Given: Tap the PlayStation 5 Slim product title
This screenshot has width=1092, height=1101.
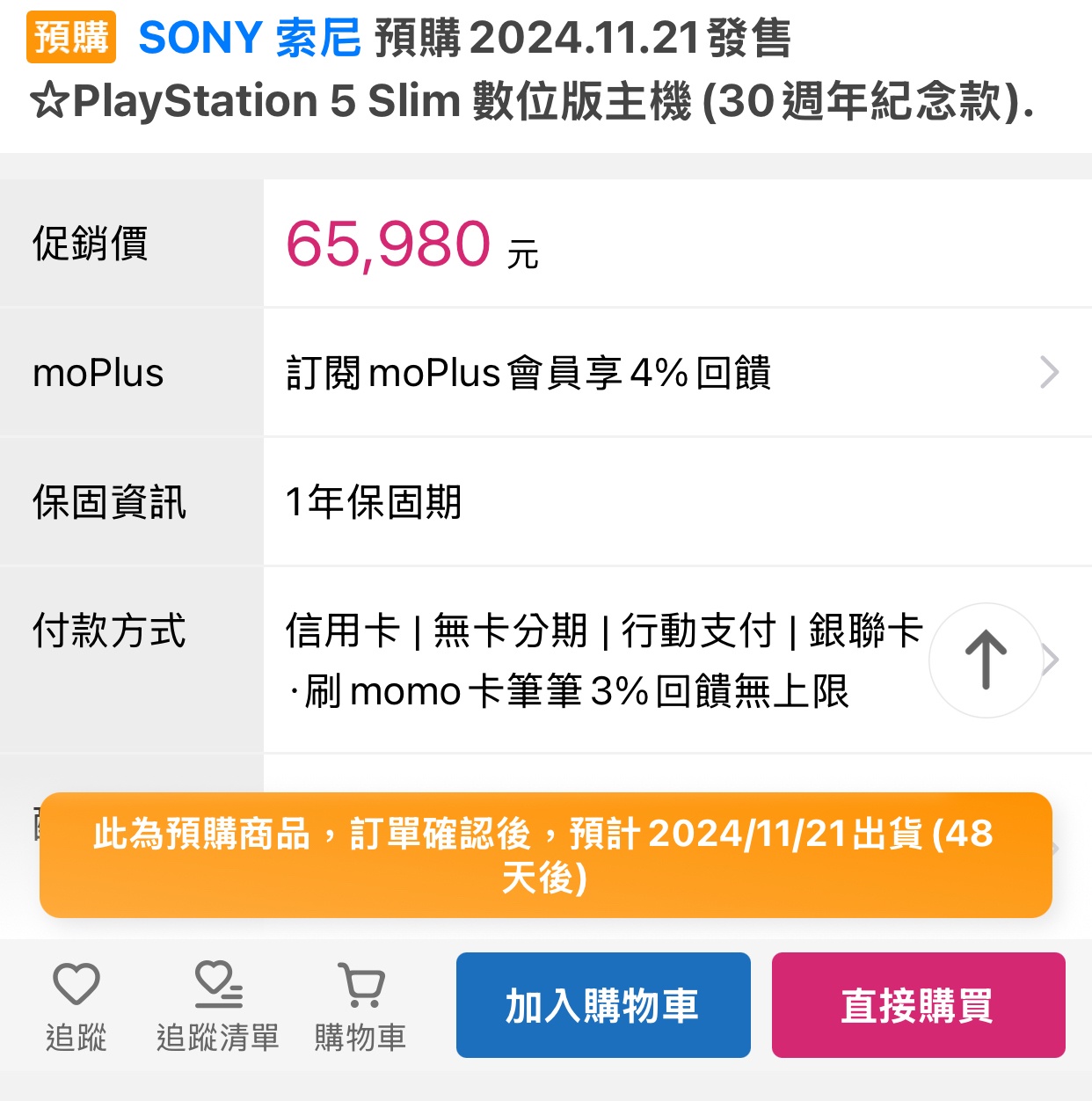Looking at the screenshot, I should pos(533,101).
